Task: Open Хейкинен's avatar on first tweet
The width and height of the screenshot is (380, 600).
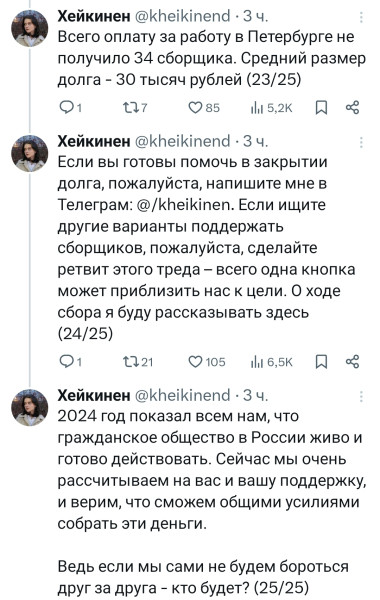Action: [x=30, y=29]
